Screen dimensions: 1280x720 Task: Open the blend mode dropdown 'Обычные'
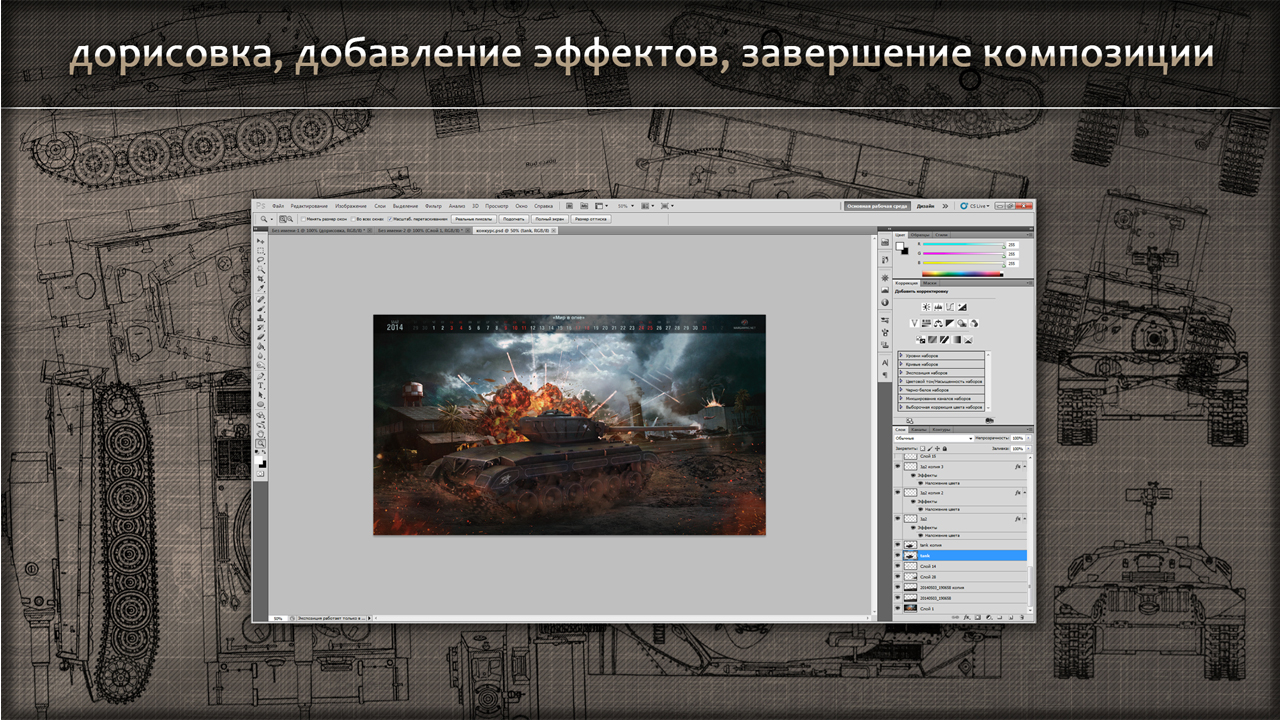(934, 438)
